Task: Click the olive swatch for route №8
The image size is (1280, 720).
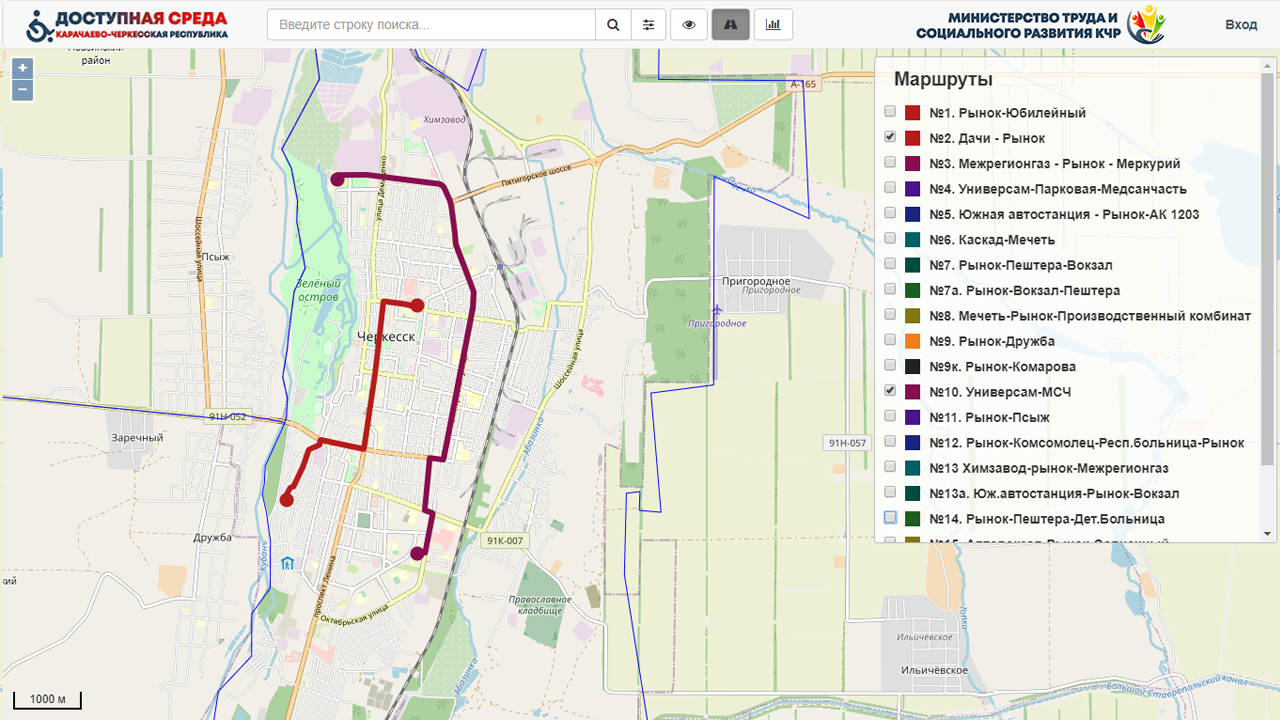Action: click(912, 316)
